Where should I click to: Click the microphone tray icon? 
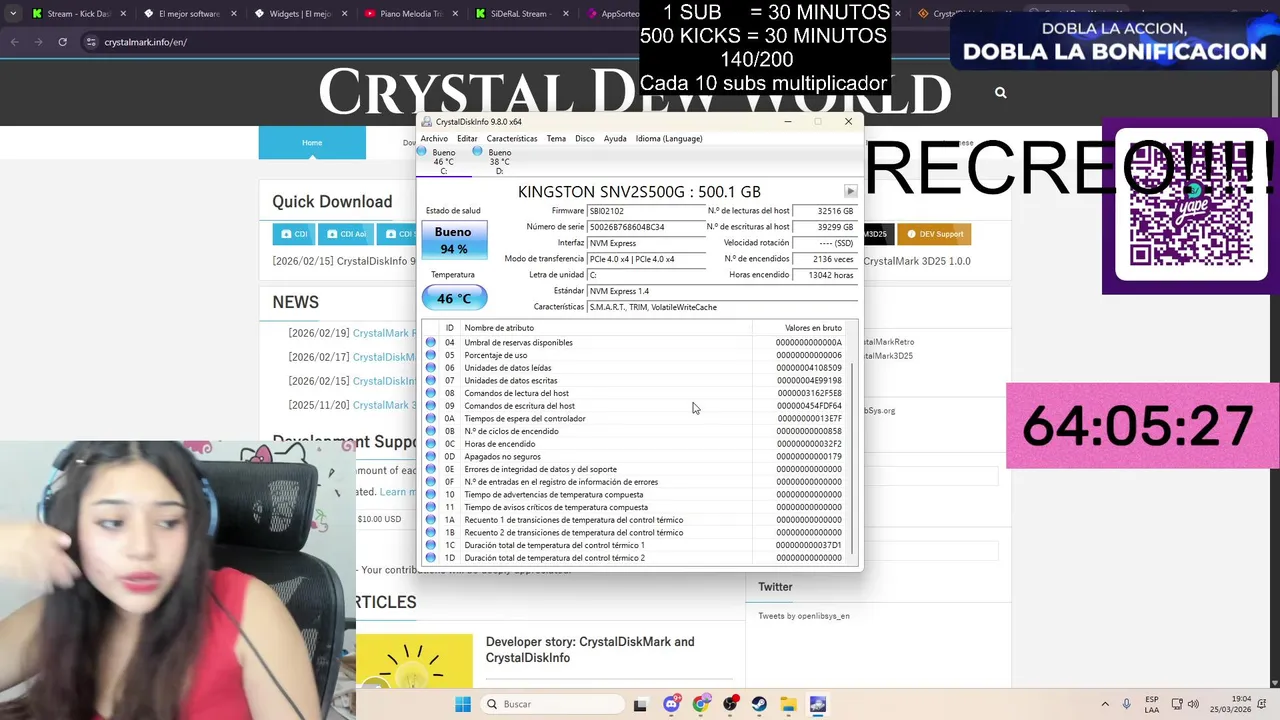tap(1127, 704)
